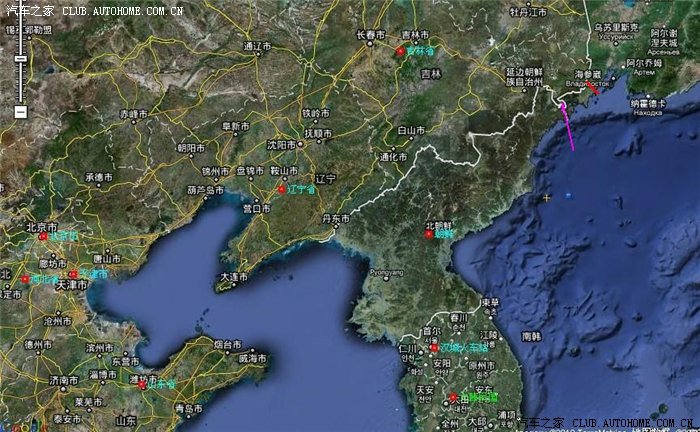The width and height of the screenshot is (700, 432).
Task: Click the 铁岭市 label
Action: [317, 113]
